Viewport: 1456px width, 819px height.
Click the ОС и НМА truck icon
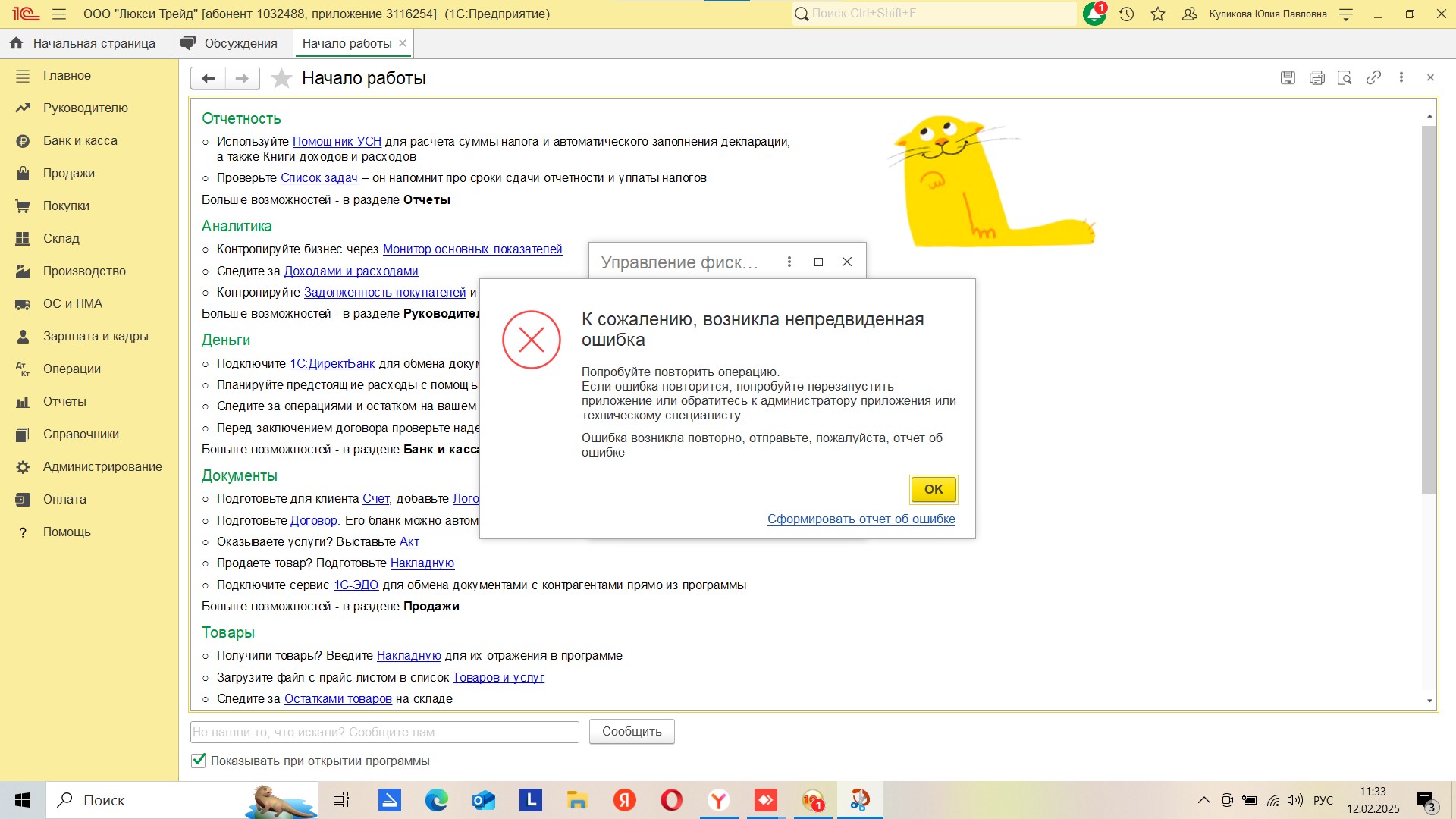coord(23,303)
